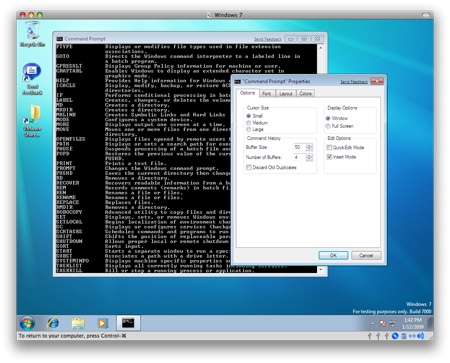Open the Recycle Bin desktop icon
This screenshot has width=450, height=363.
click(x=32, y=34)
